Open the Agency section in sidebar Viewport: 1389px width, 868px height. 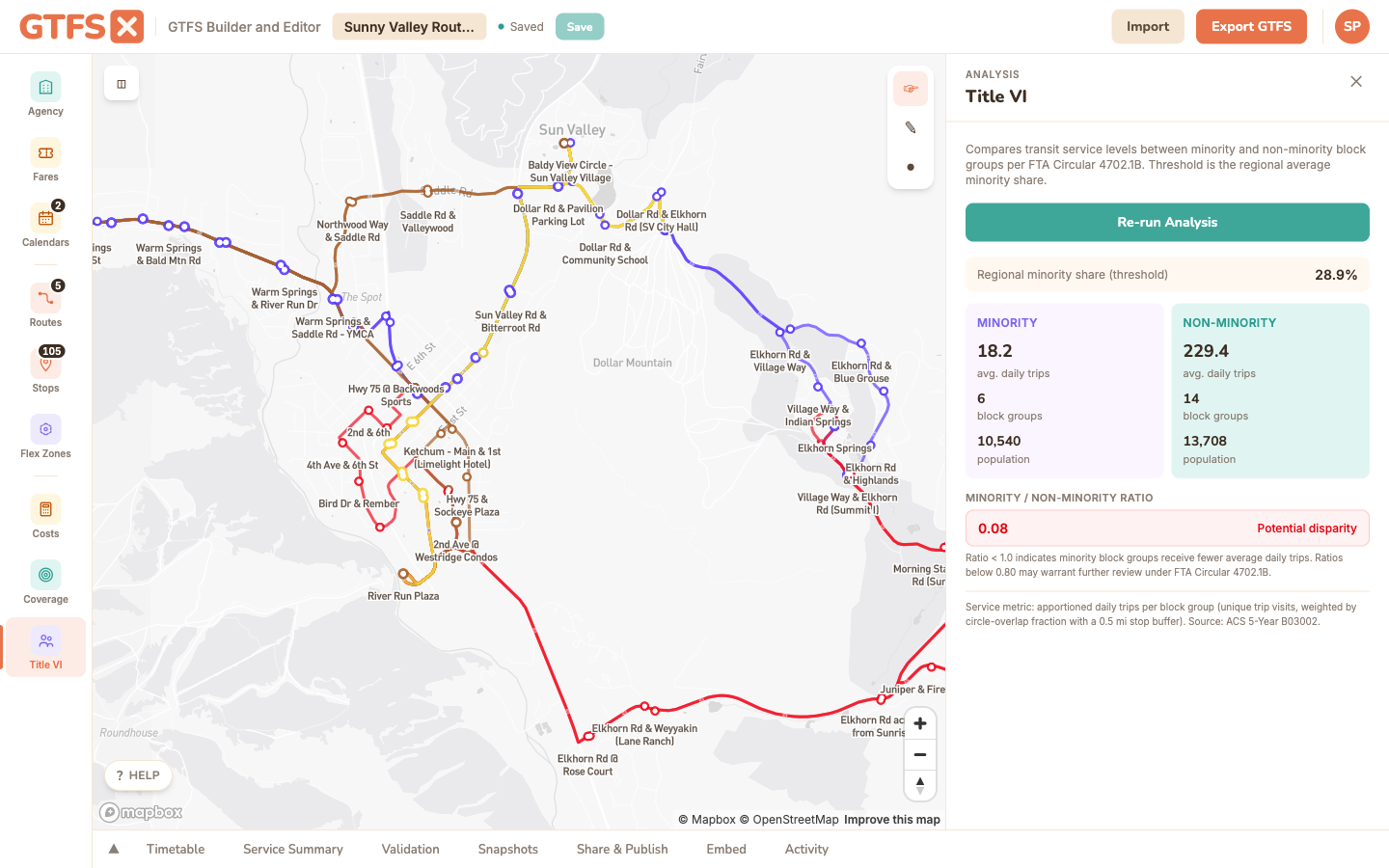(45, 95)
